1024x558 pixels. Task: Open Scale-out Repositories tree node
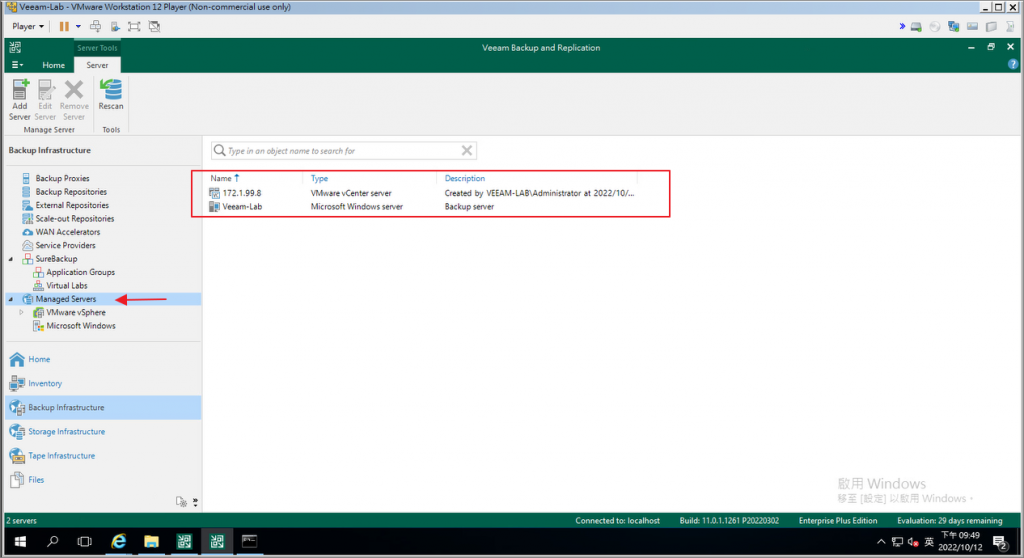point(74,219)
